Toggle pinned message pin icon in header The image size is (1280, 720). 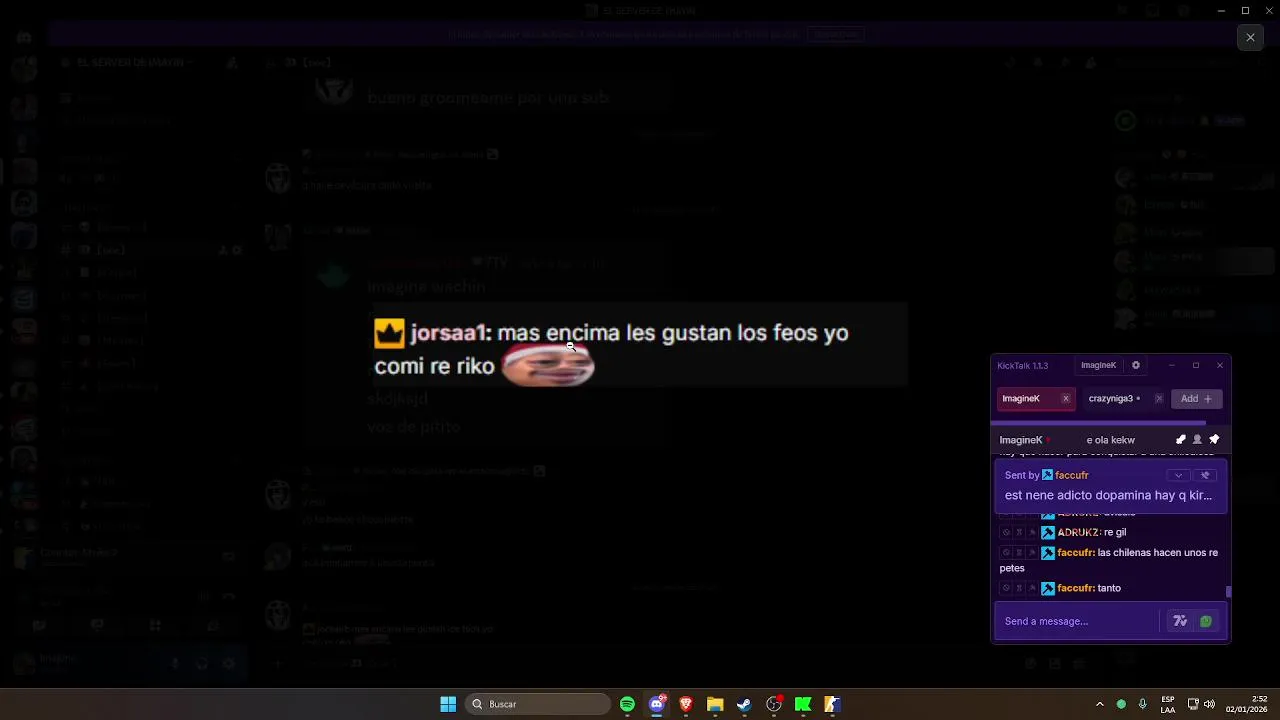1214,440
